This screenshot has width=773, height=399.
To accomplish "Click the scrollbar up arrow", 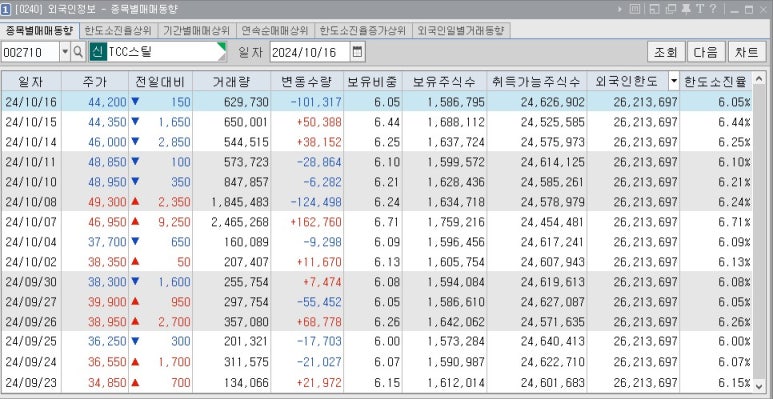I will [x=758, y=78].
